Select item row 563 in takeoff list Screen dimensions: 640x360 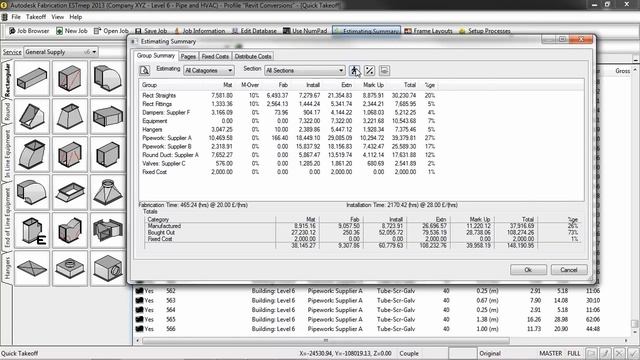click(x=367, y=300)
